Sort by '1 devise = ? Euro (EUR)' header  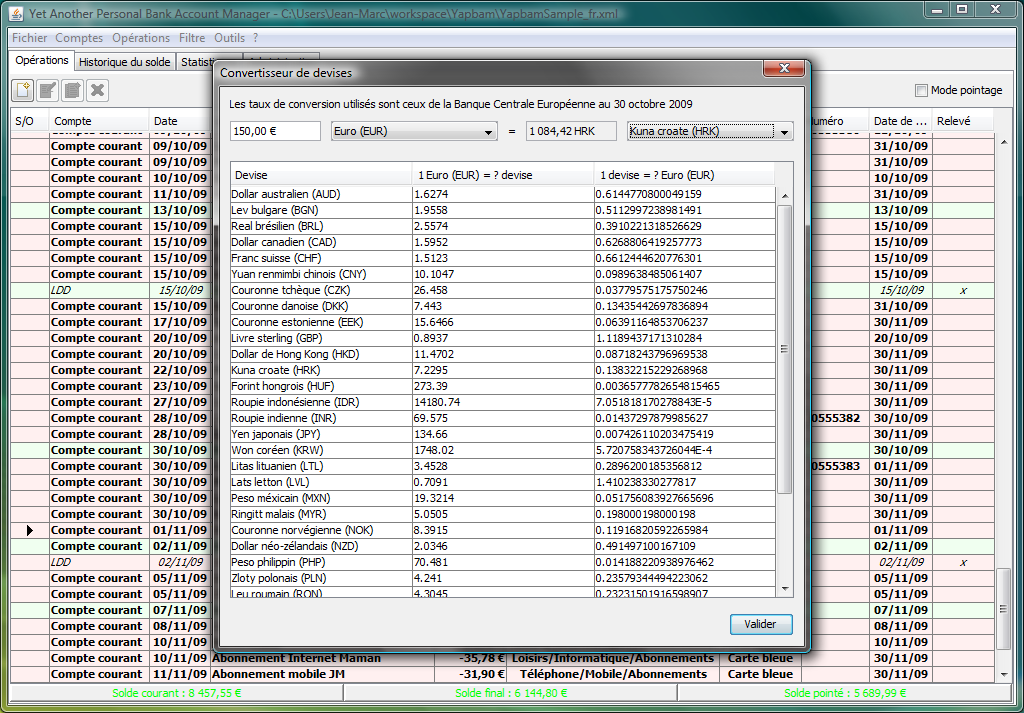pos(684,175)
